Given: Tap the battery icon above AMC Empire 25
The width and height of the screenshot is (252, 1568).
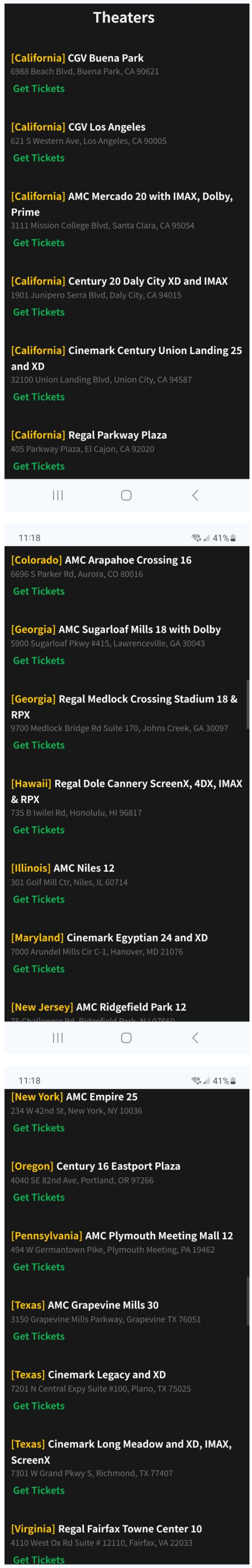Looking at the screenshot, I should [x=233, y=1080].
